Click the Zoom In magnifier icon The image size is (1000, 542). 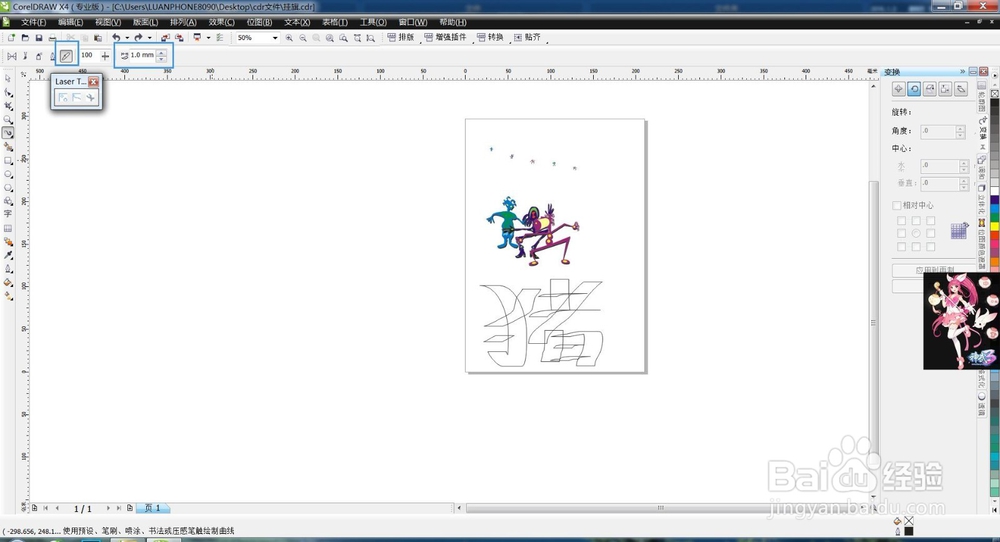click(289, 38)
